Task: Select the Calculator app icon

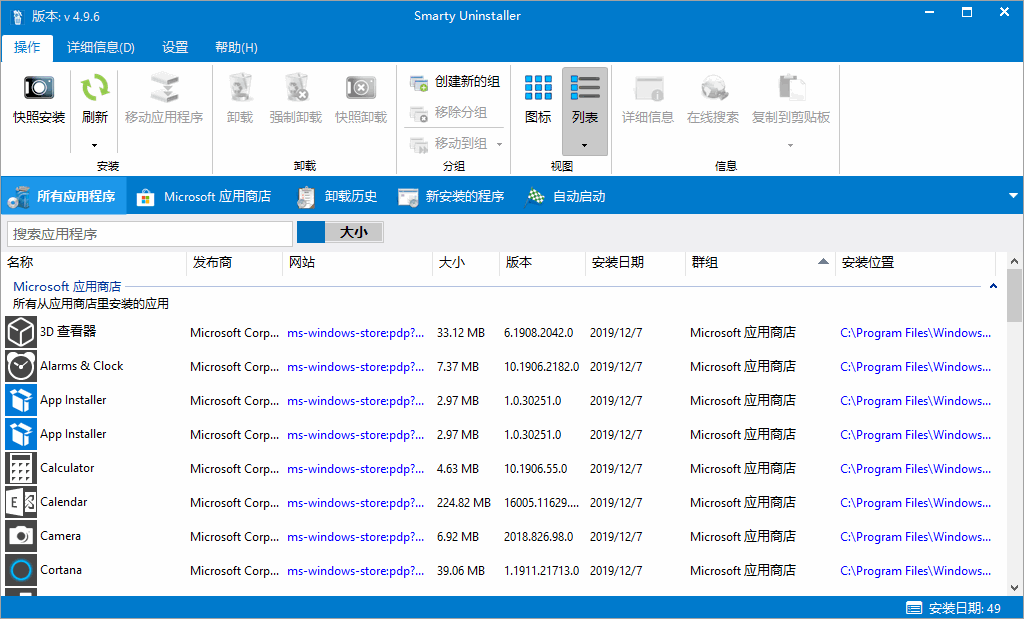Action: pyautogui.click(x=21, y=468)
